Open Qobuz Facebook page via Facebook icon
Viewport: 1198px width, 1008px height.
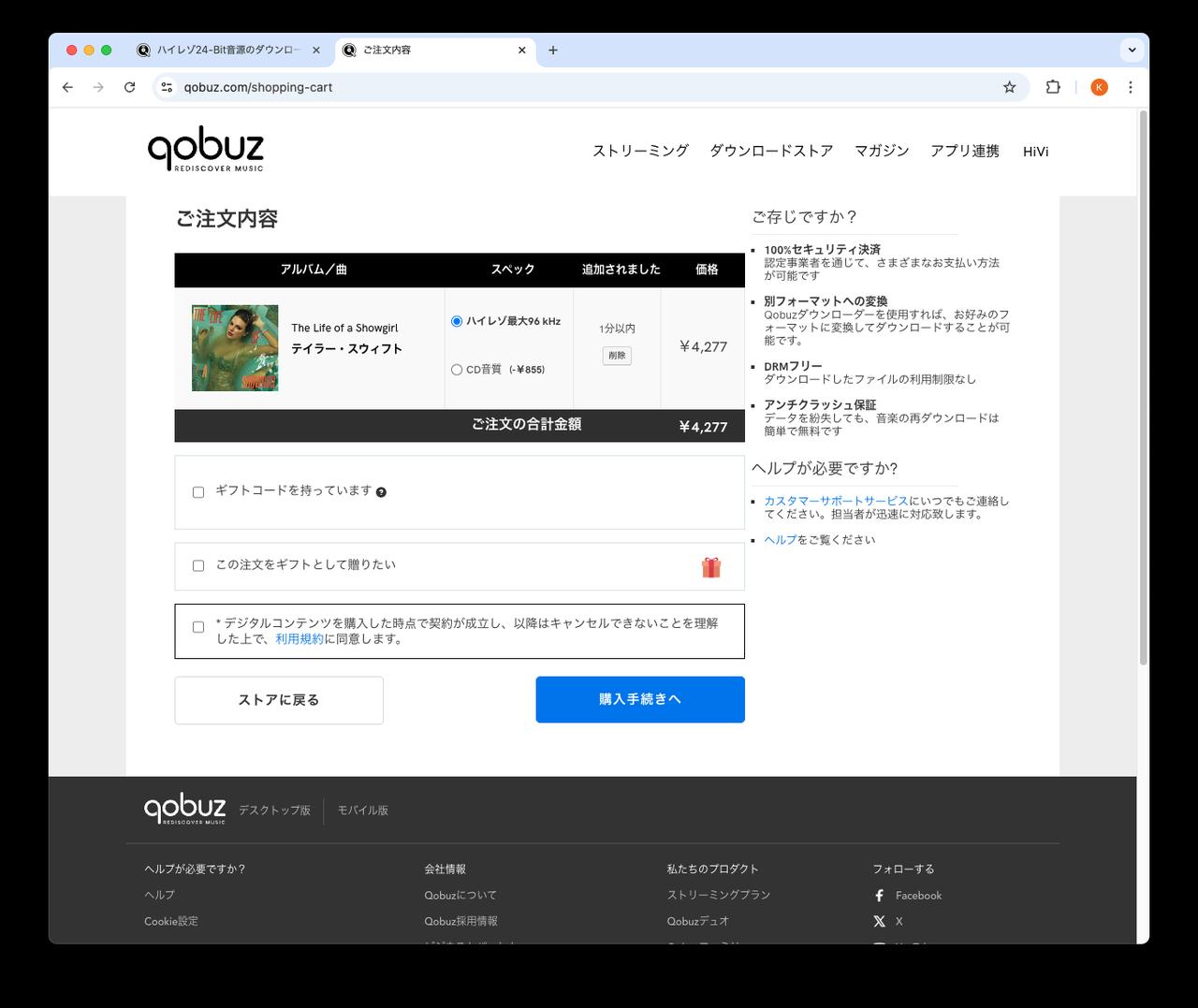coord(878,895)
